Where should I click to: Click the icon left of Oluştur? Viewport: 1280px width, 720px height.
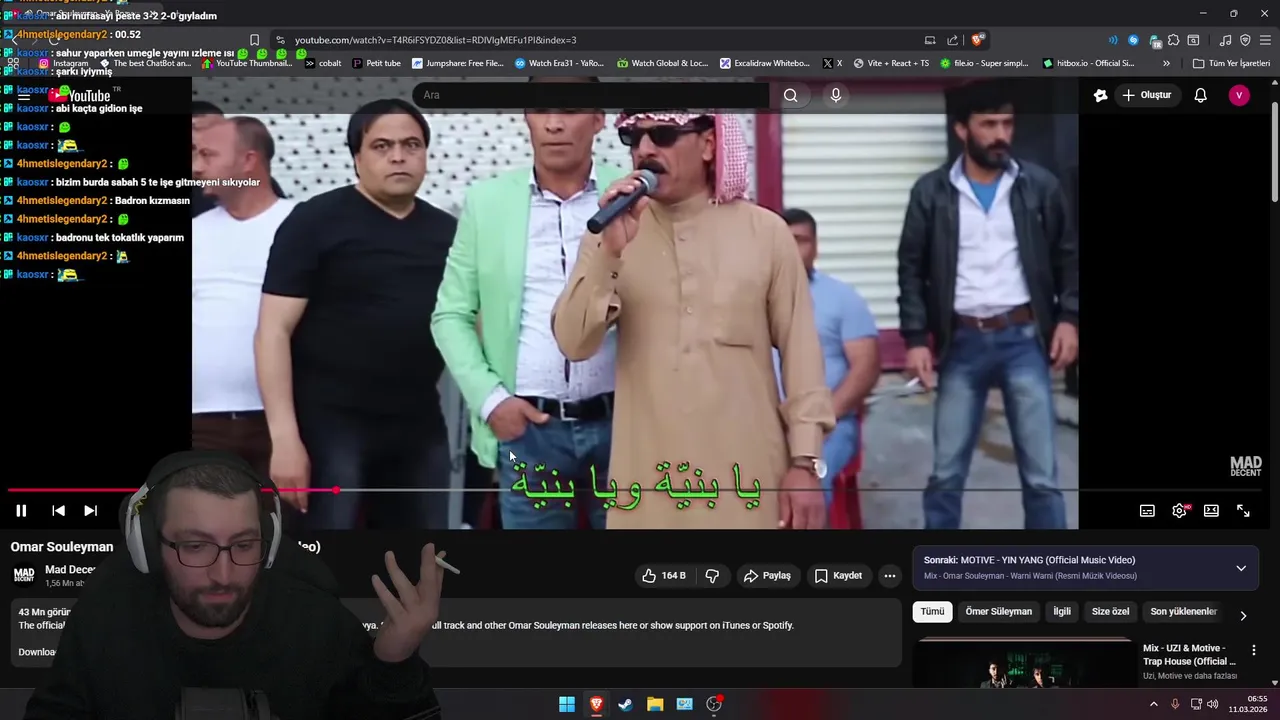pos(1101,95)
